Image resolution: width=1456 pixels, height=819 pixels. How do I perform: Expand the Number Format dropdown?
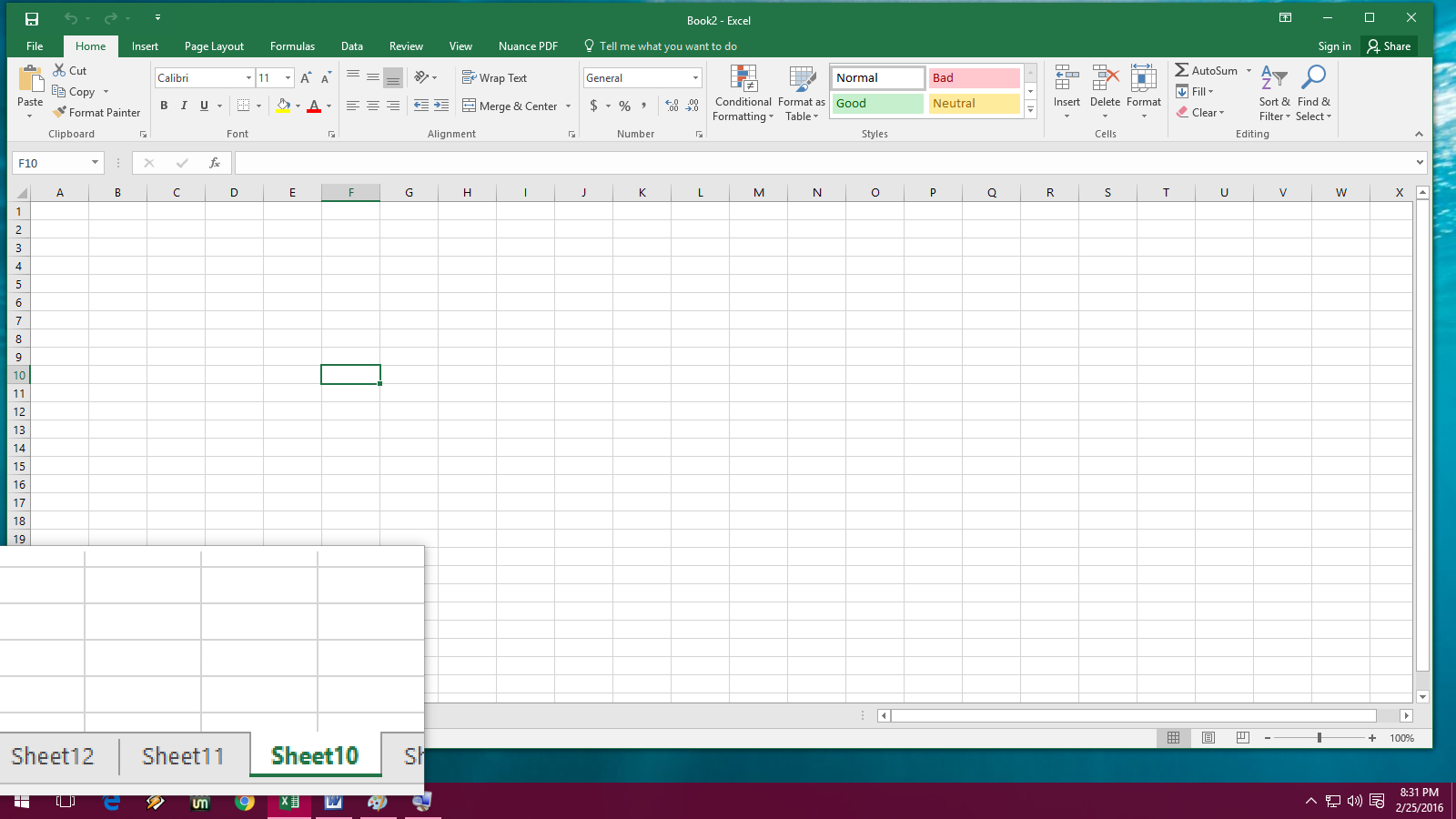695,77
